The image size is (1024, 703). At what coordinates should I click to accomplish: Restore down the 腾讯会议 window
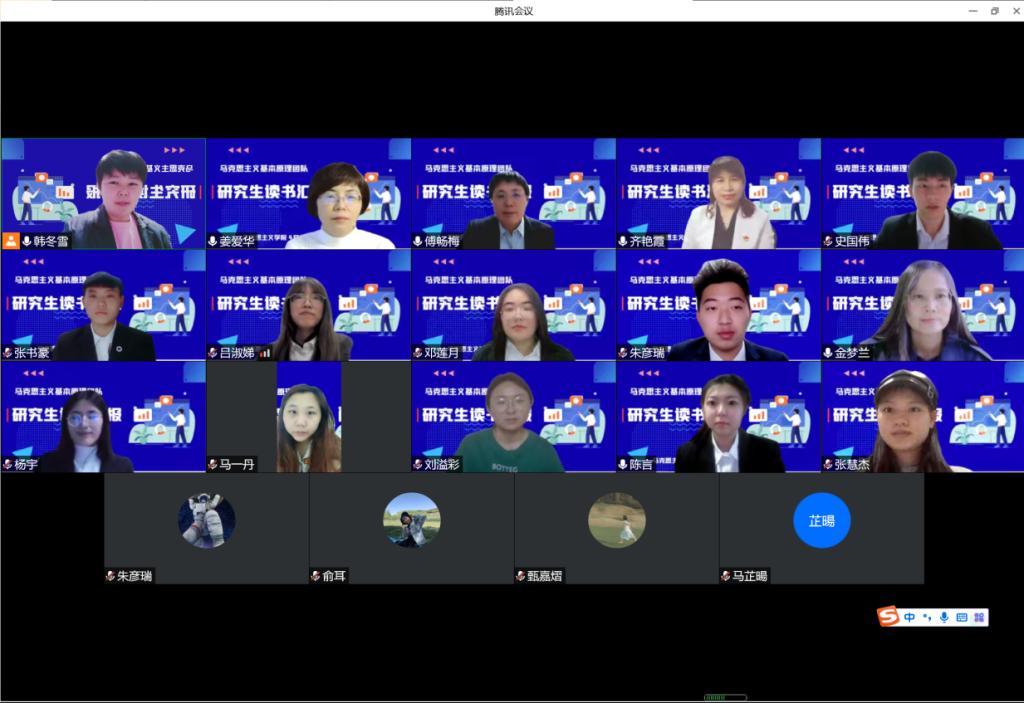[994, 11]
